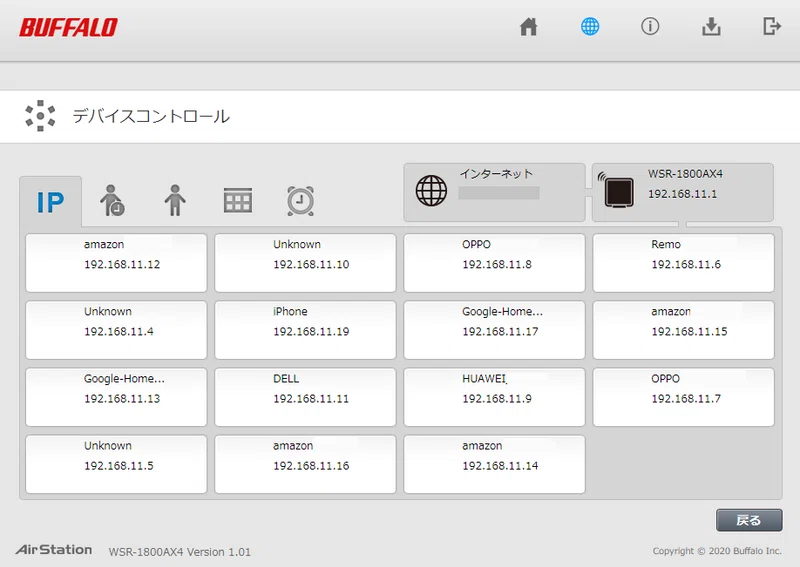
Task: Select amazon device 192.168.11.16
Action: click(305, 464)
